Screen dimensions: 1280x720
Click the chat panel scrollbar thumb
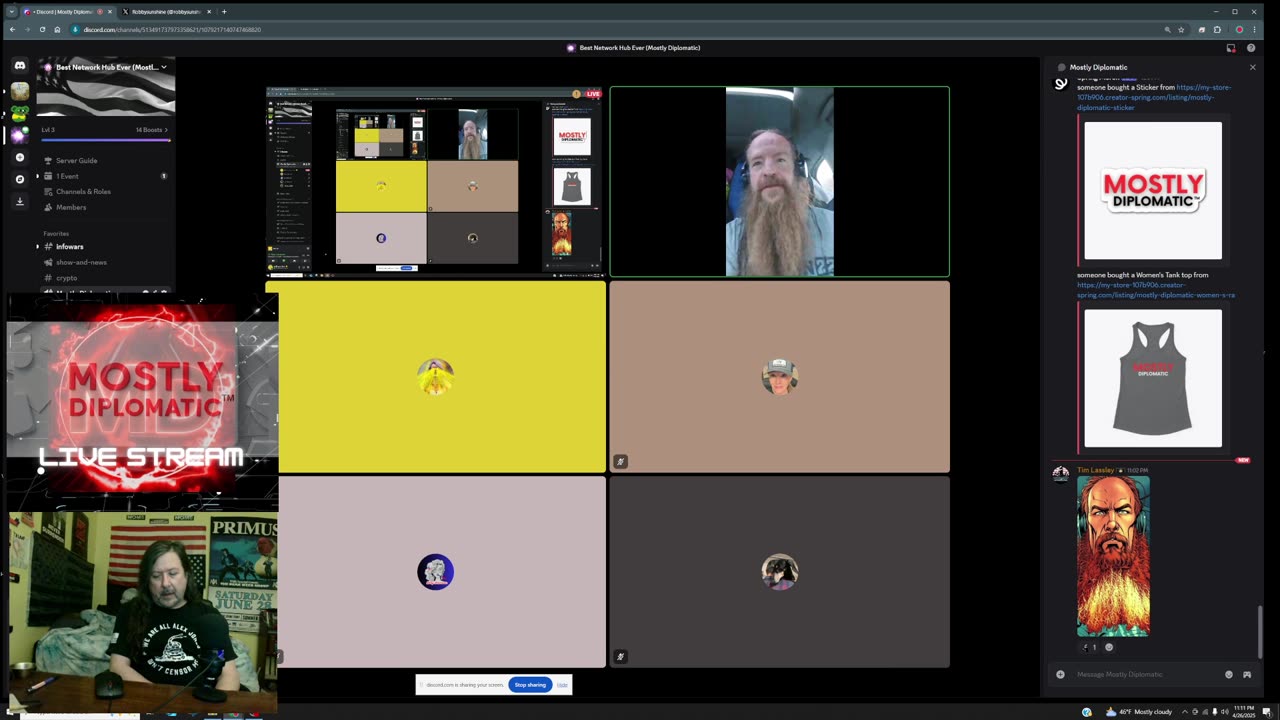tap(1260, 632)
